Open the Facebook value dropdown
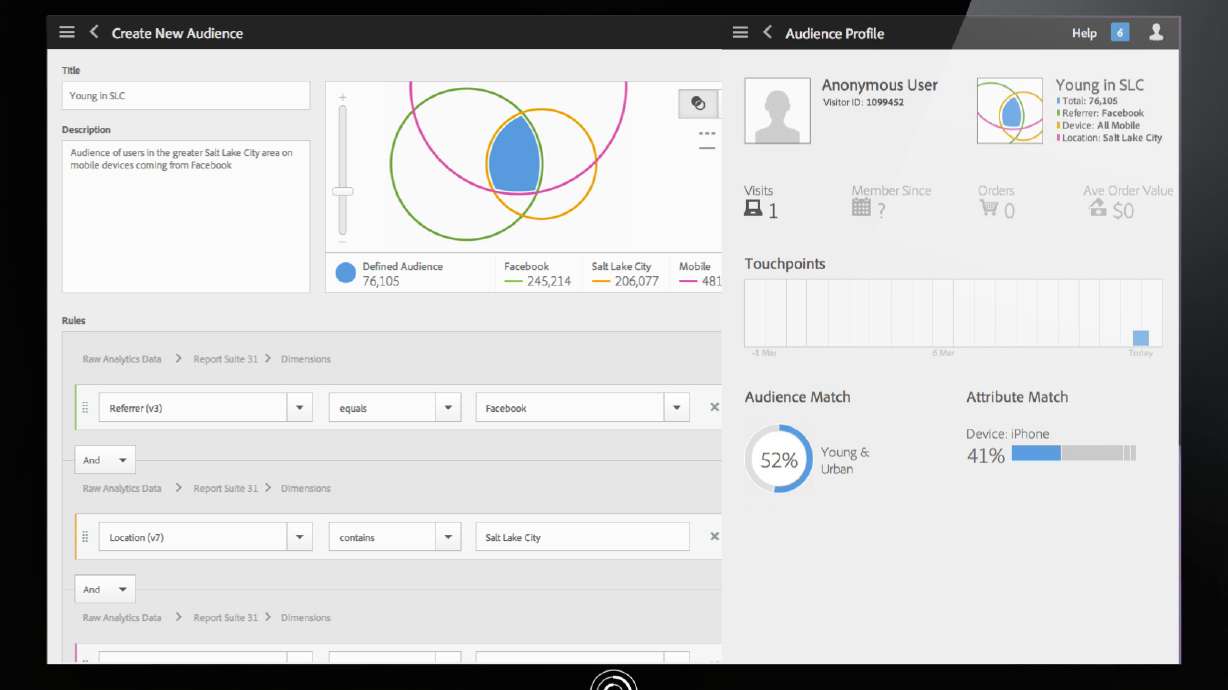Viewport: 1228px width, 690px height. pyautogui.click(x=677, y=407)
